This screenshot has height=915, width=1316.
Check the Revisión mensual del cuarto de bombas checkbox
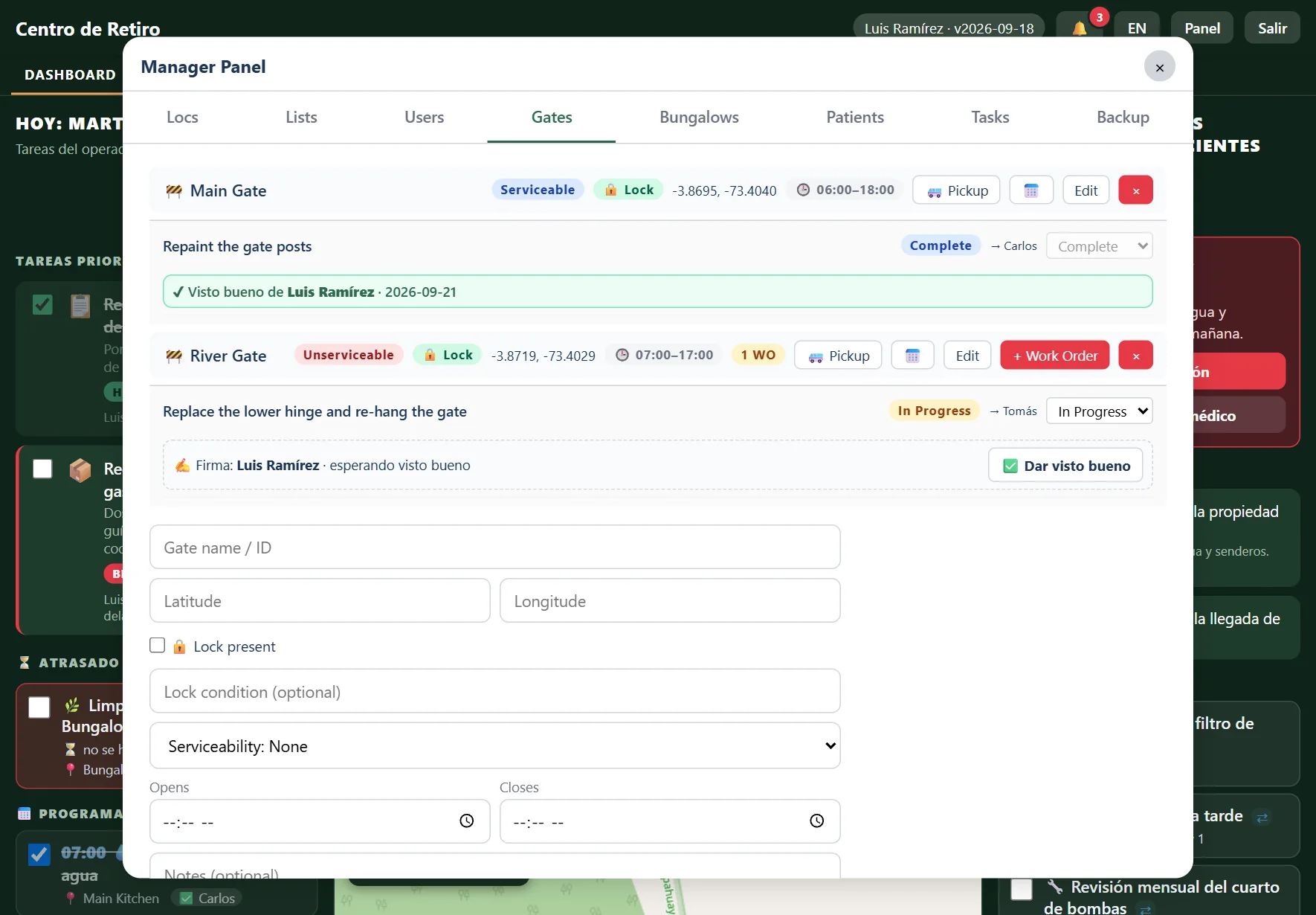click(x=1022, y=889)
